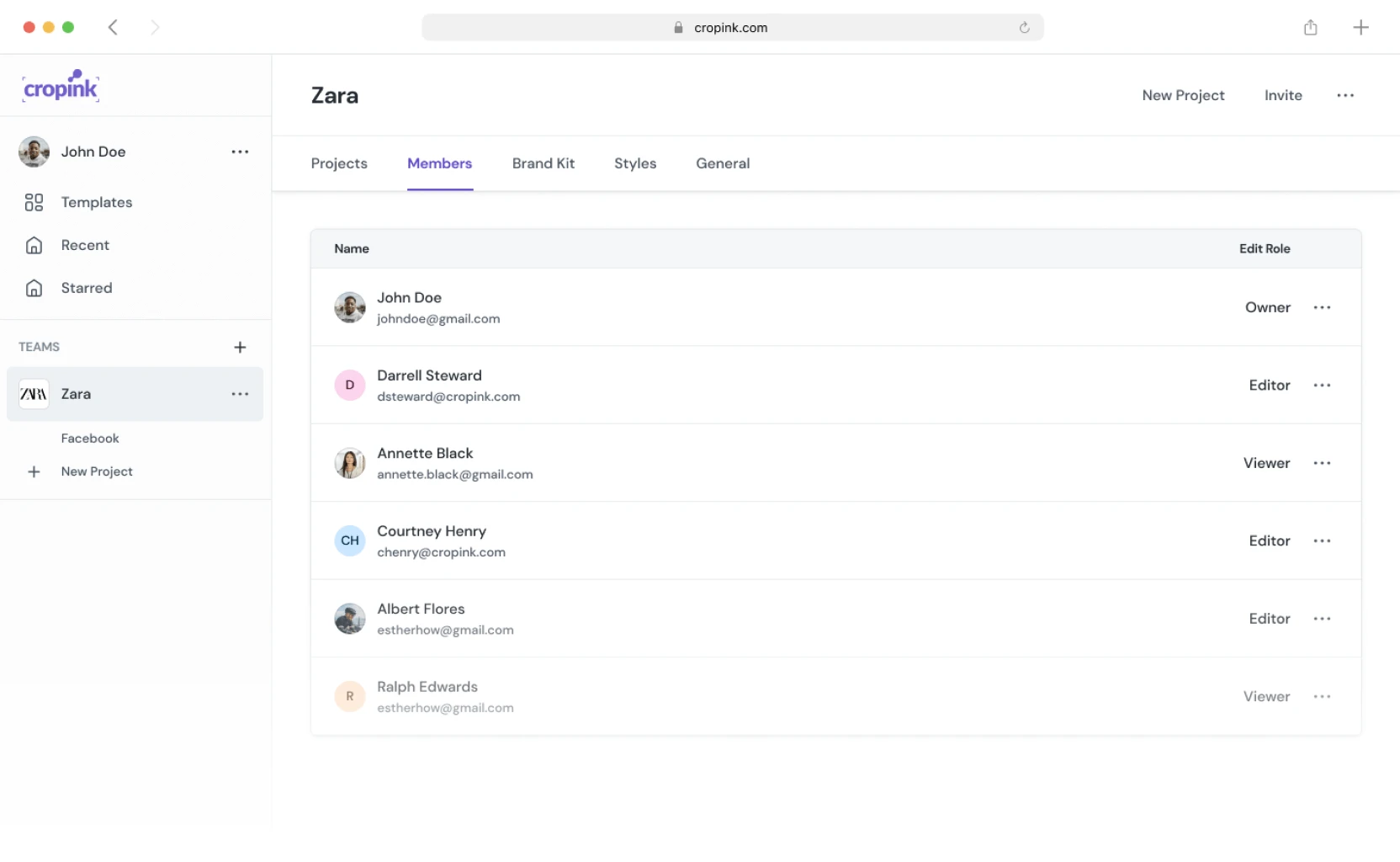Click John Doe's profile avatar
This screenshot has width=1400, height=862.
(x=34, y=152)
